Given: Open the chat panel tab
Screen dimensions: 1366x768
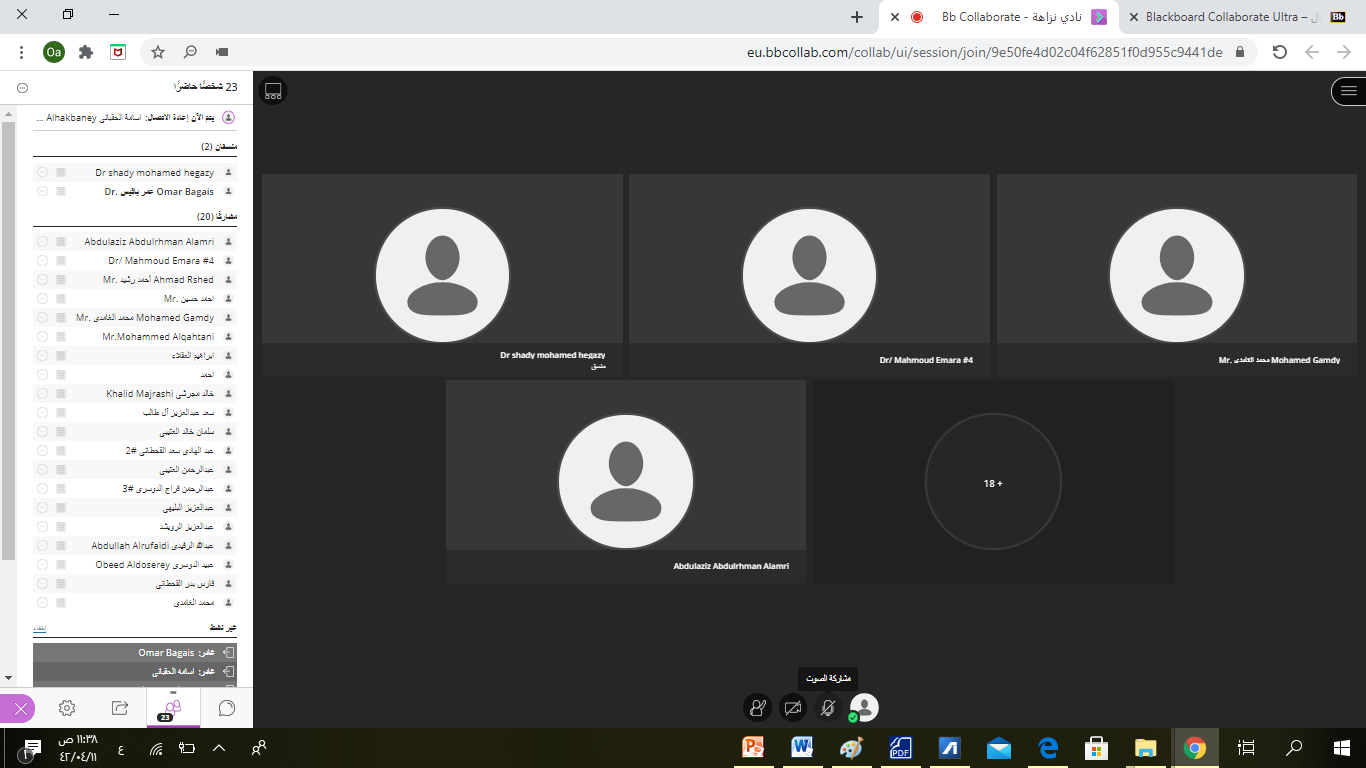Looking at the screenshot, I should [227, 708].
